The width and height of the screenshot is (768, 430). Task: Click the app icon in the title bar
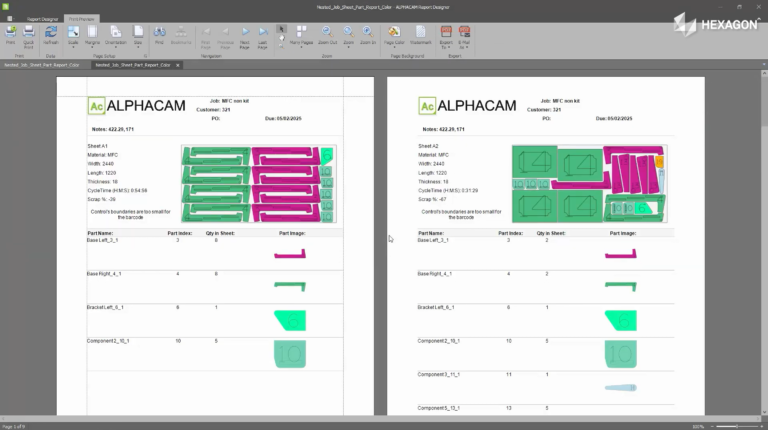(x=5, y=7)
